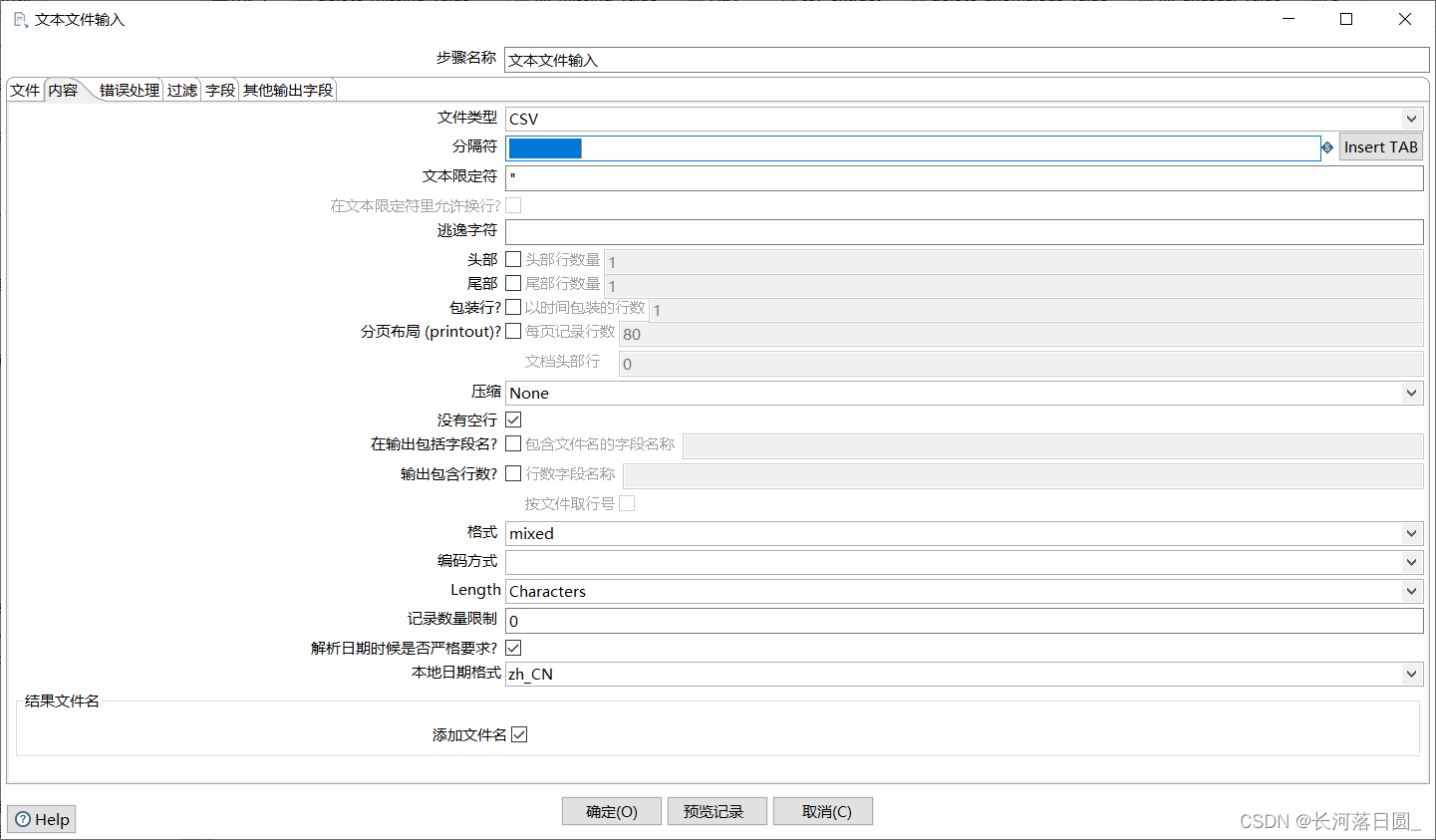Screen dimensions: 1436x840
Task: Switch to the 文件 tab
Action: click(25, 90)
